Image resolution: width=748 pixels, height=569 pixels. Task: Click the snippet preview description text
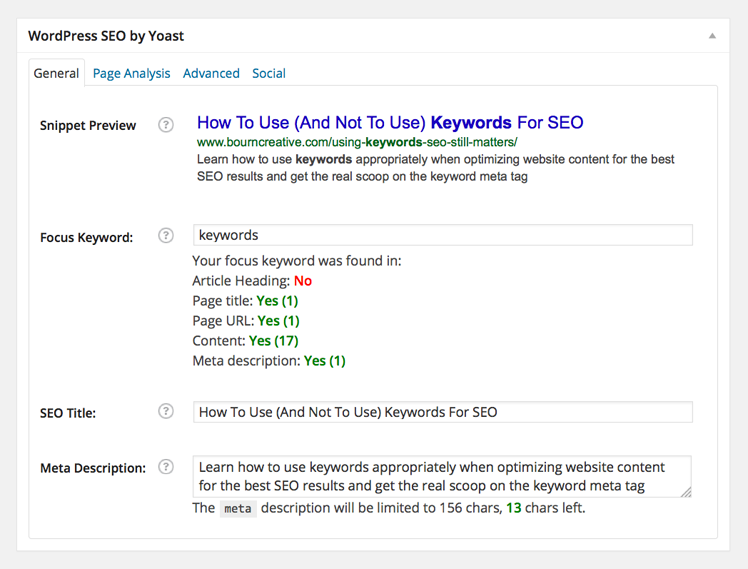[435, 168]
